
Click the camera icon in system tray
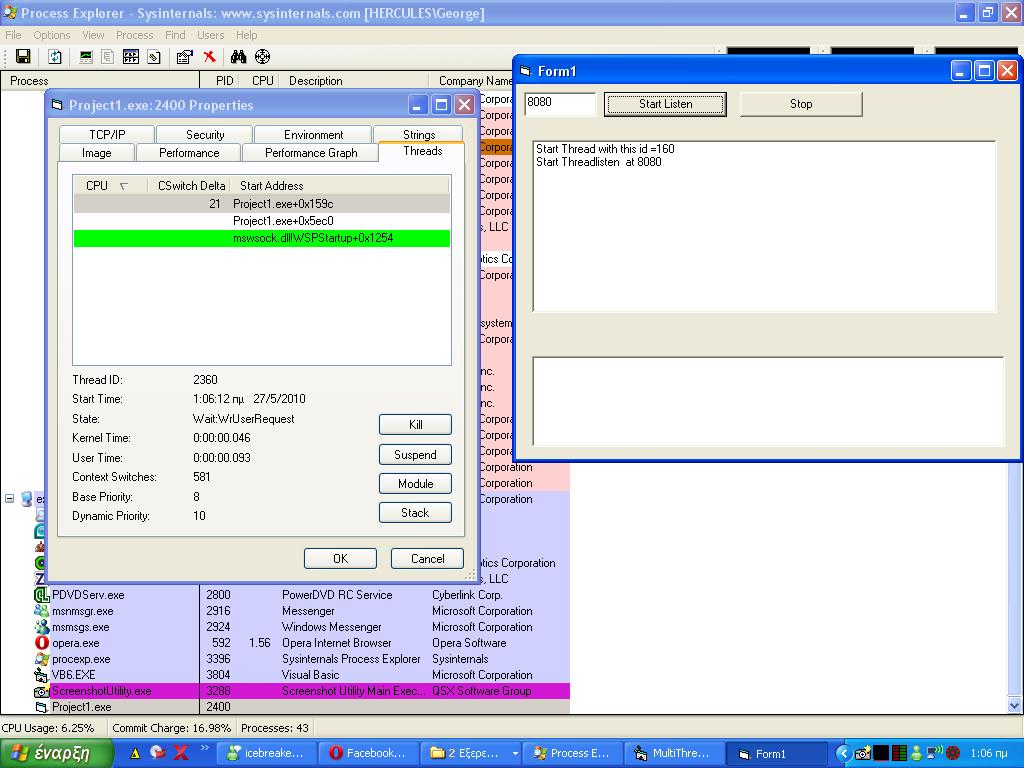pos(863,754)
